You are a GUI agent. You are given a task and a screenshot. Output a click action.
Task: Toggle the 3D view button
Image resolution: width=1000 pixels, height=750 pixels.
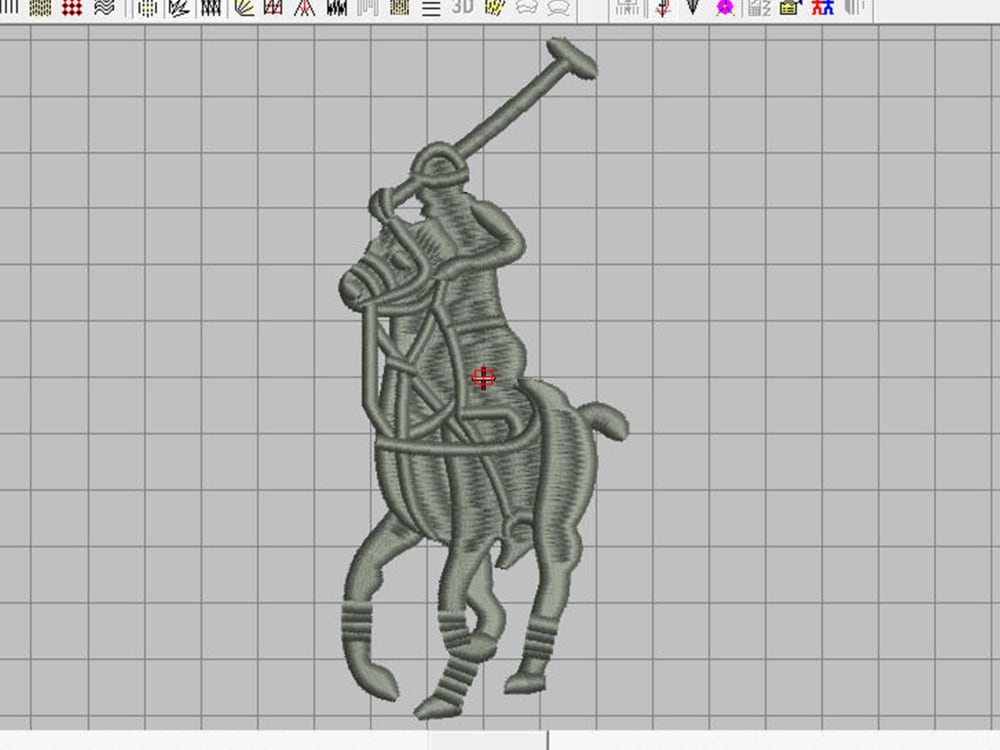[461, 9]
